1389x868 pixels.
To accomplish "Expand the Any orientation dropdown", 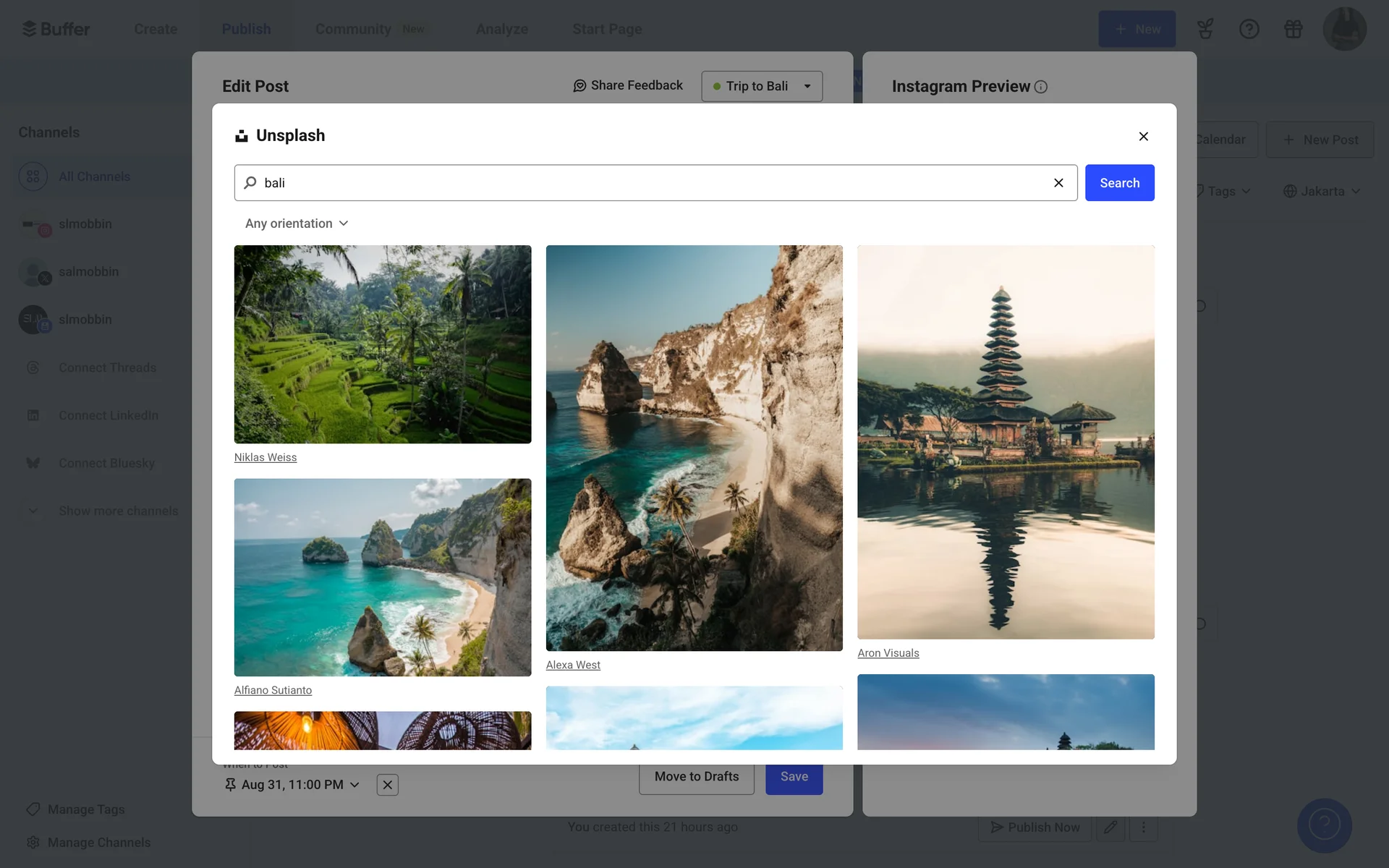I will click(297, 224).
